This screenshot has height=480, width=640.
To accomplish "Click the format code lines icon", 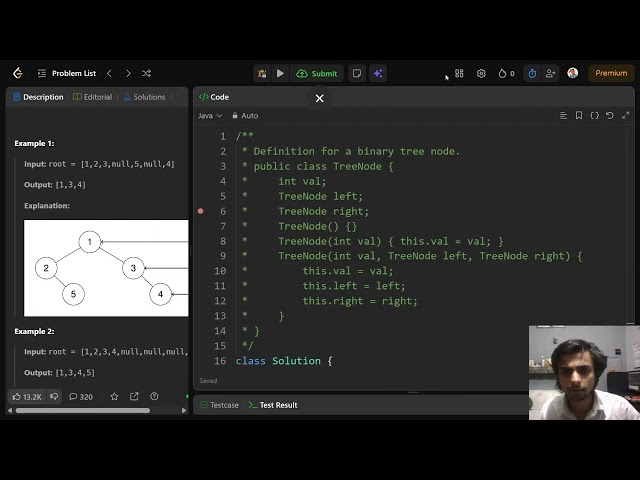I will [x=563, y=116].
